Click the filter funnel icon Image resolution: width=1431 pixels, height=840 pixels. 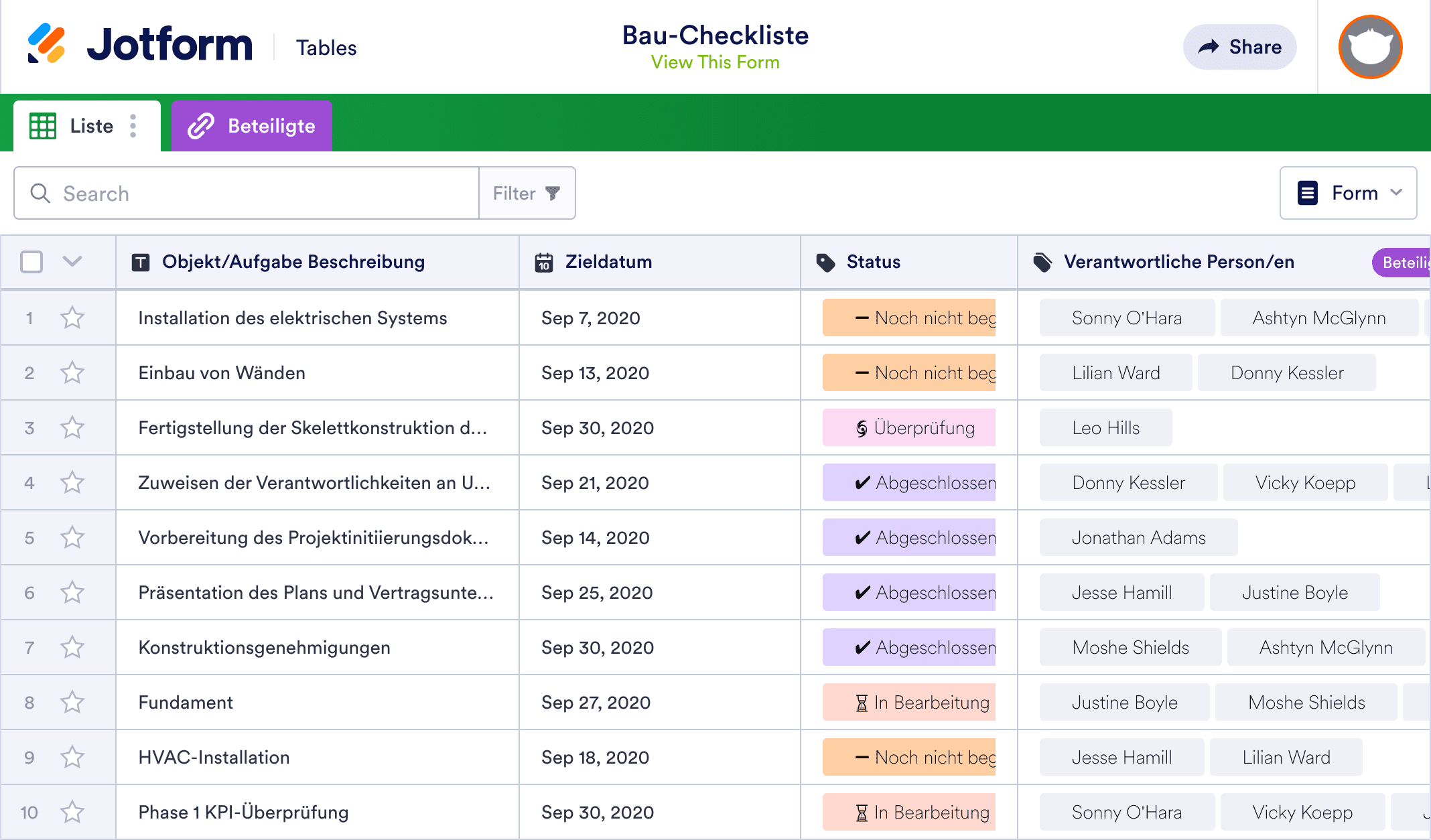(x=551, y=193)
